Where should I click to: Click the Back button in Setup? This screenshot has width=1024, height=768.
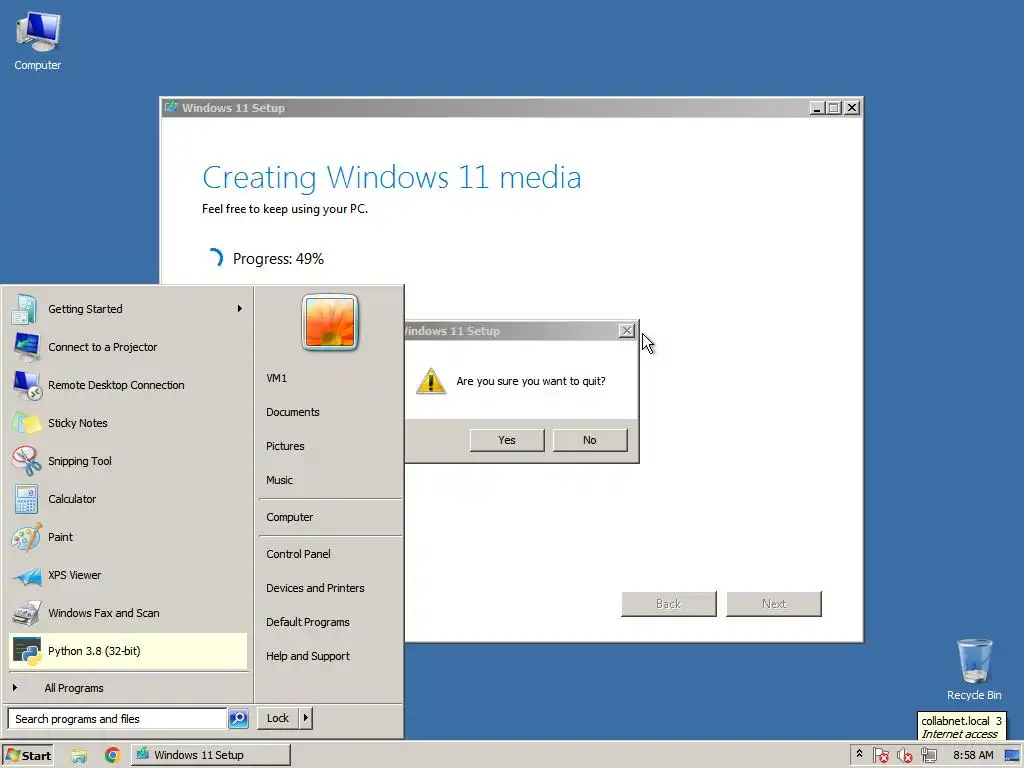(669, 604)
